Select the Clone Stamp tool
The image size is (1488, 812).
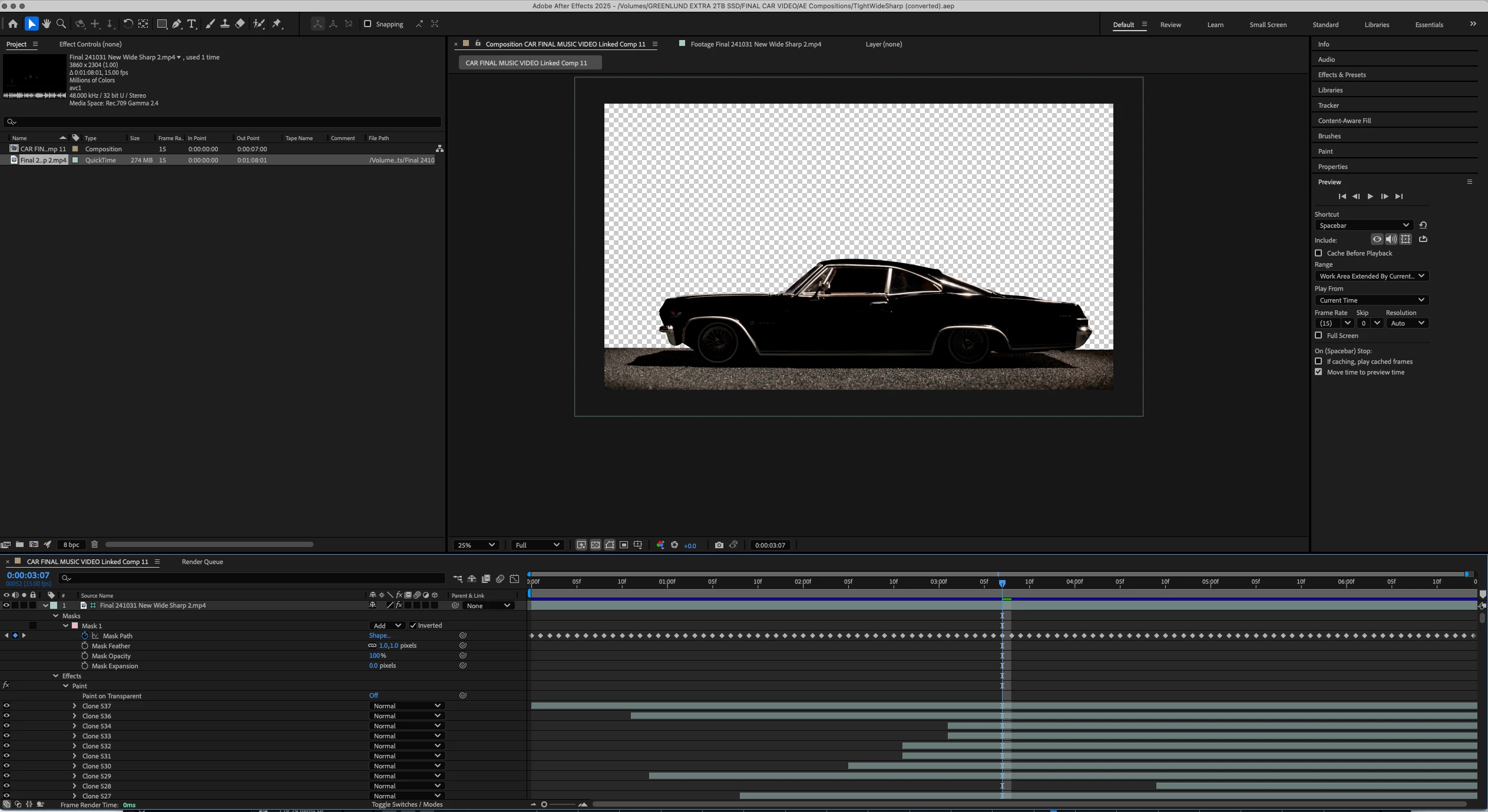(224, 24)
